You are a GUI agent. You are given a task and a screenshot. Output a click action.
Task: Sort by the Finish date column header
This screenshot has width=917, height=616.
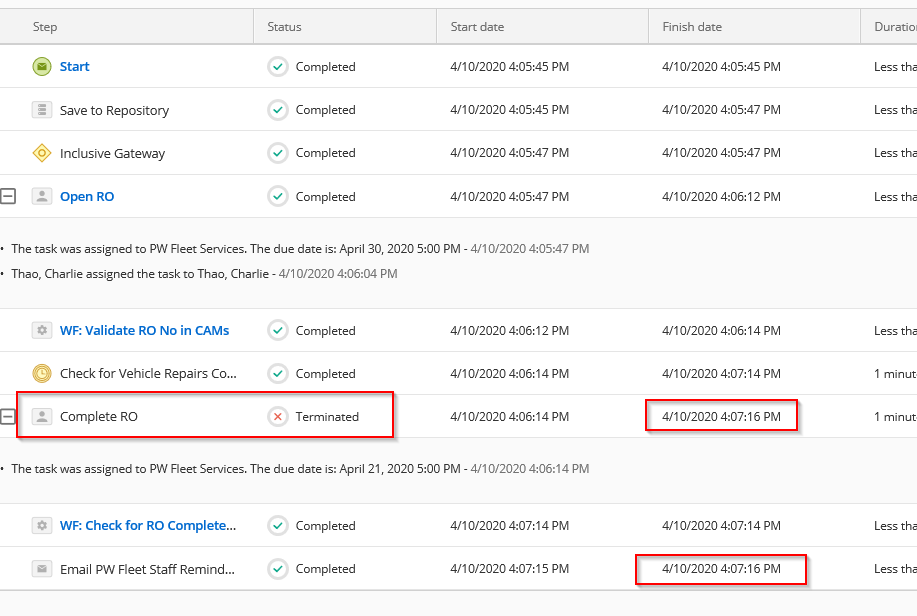point(691,27)
